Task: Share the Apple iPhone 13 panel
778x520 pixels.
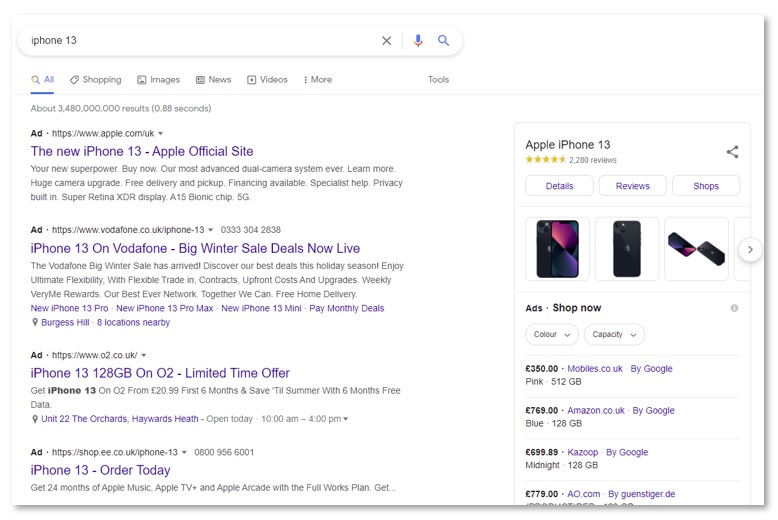Action: coord(732,152)
